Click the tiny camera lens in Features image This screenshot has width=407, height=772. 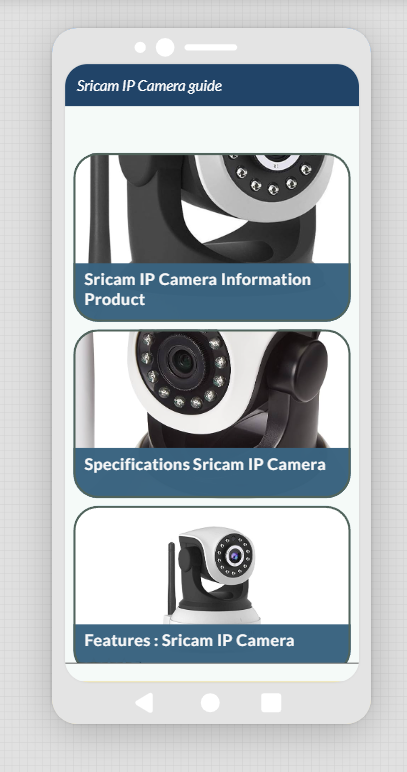click(x=235, y=556)
